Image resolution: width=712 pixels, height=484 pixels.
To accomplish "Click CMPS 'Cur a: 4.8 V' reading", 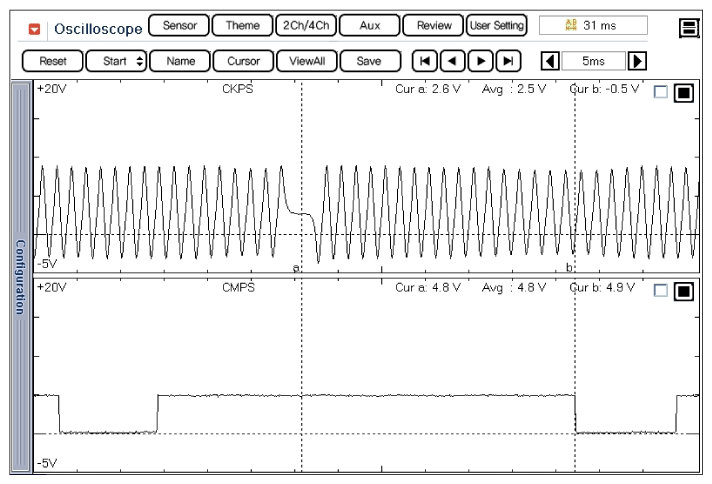I will 428,288.
